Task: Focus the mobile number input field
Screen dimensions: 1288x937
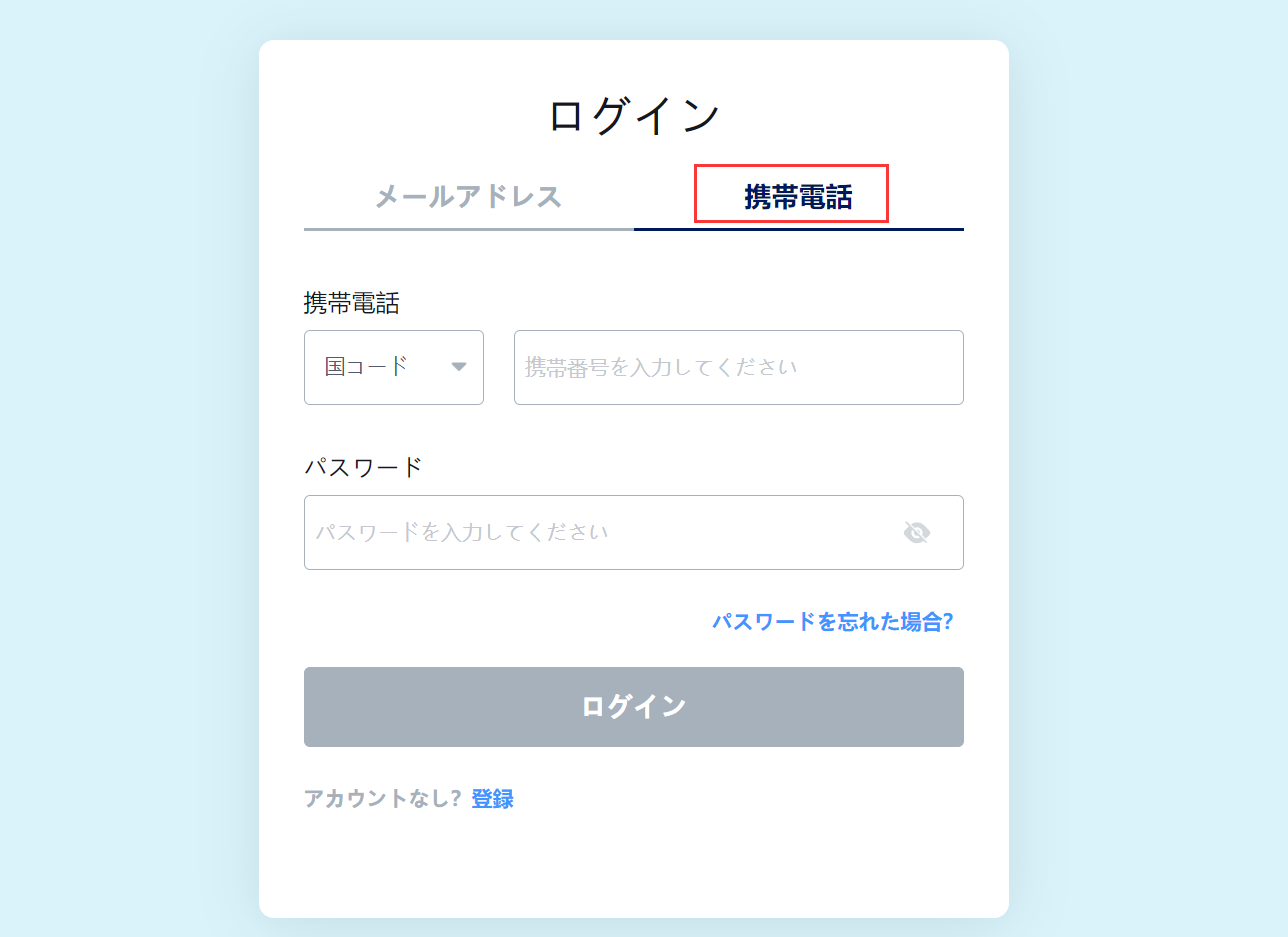Action: click(x=738, y=367)
